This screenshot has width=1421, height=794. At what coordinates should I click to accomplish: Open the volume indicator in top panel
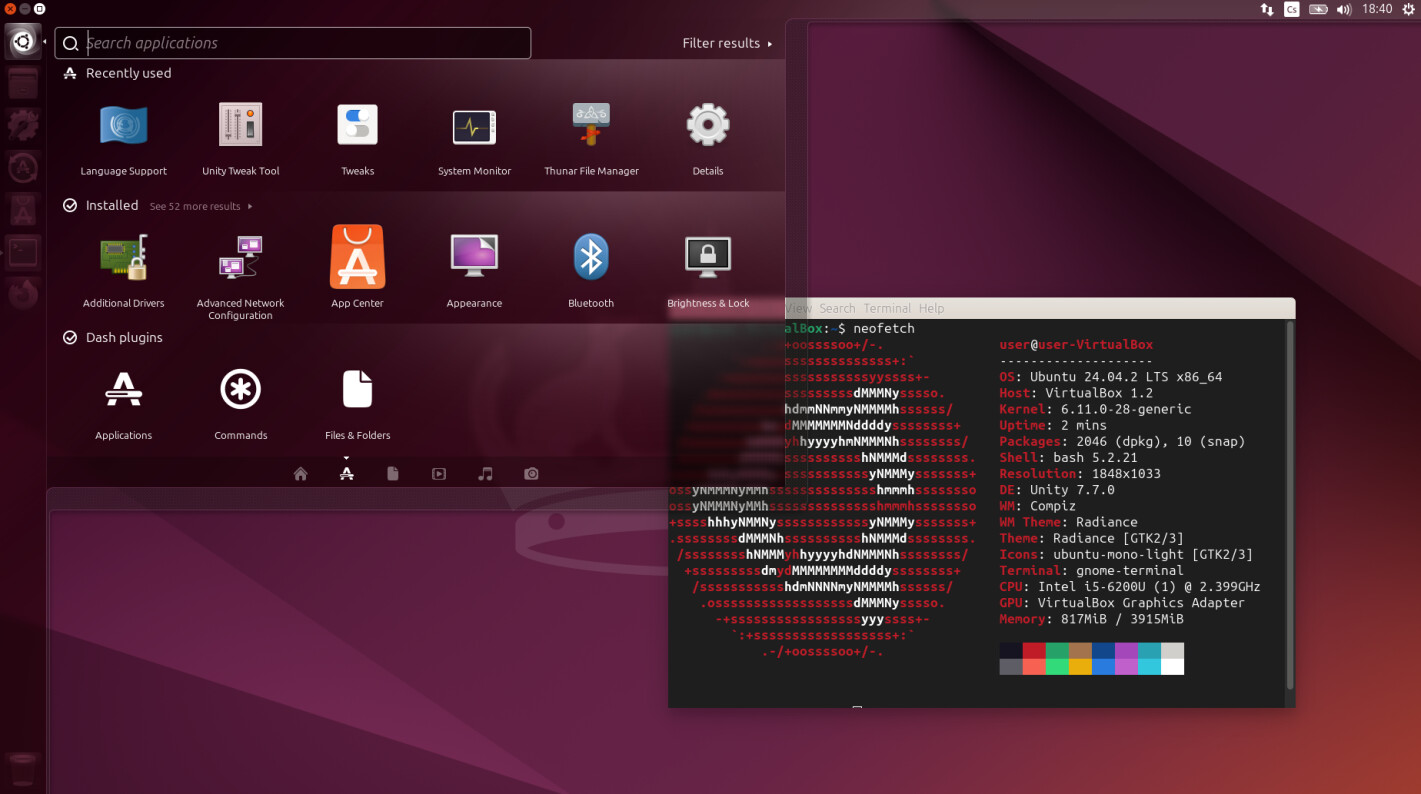click(1344, 9)
